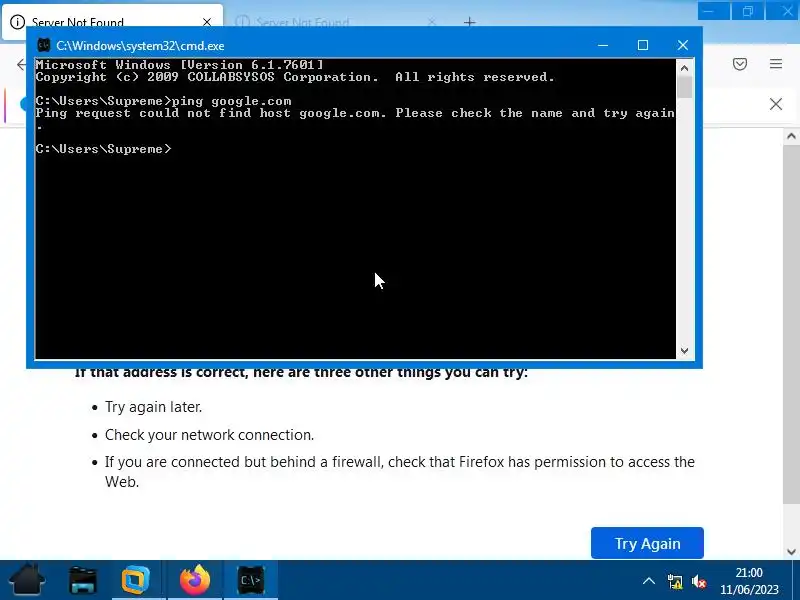Maximize the cmd.exe window
800x600 pixels.
pos(643,45)
